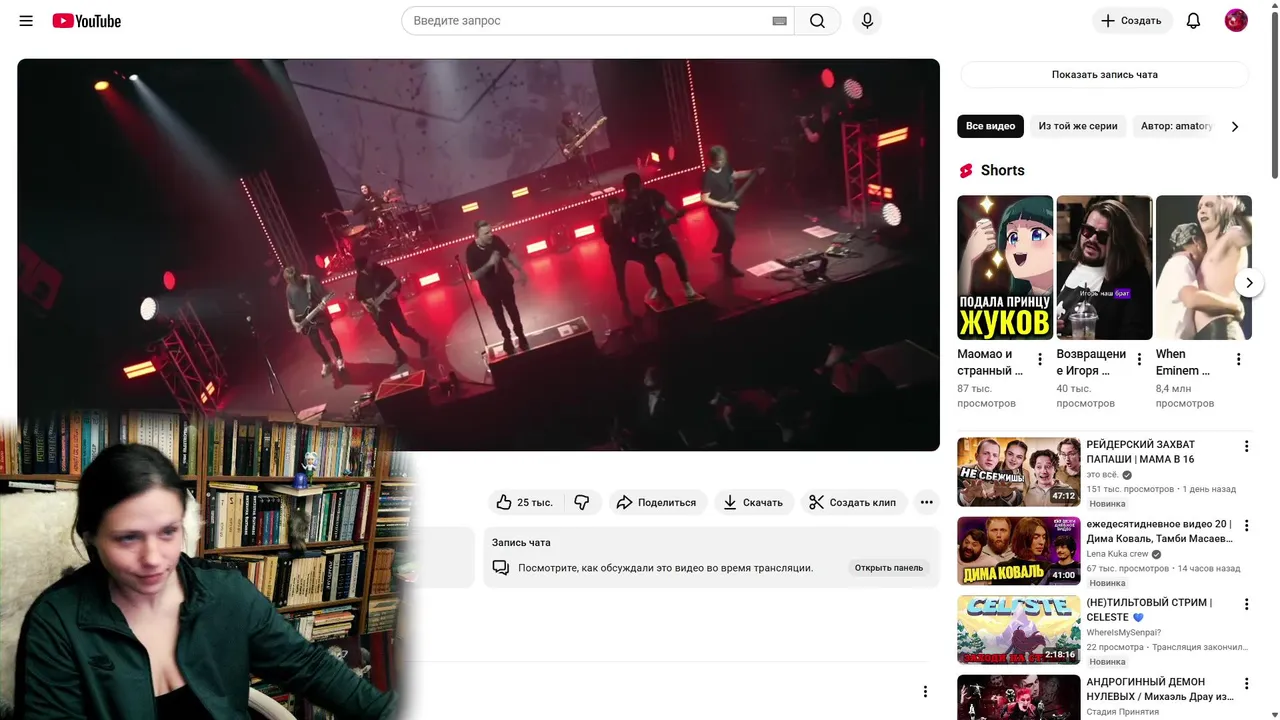1280x720 pixels.
Task: Open the on-screen keyboard icon in search
Action: pos(780,21)
